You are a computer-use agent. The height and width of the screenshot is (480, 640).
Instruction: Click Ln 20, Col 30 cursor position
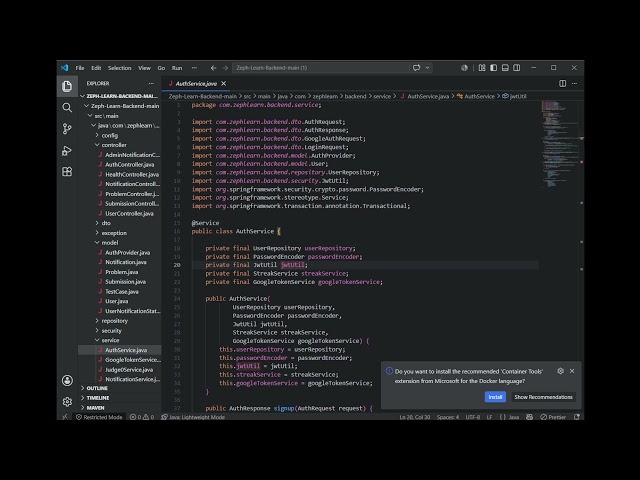click(x=415, y=417)
